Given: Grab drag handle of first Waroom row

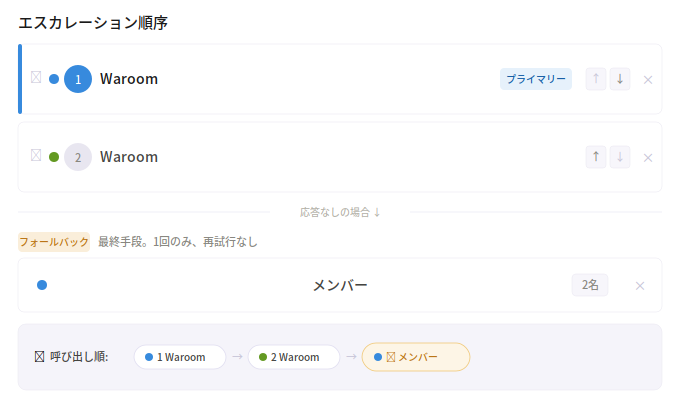Looking at the screenshot, I should tap(36, 77).
